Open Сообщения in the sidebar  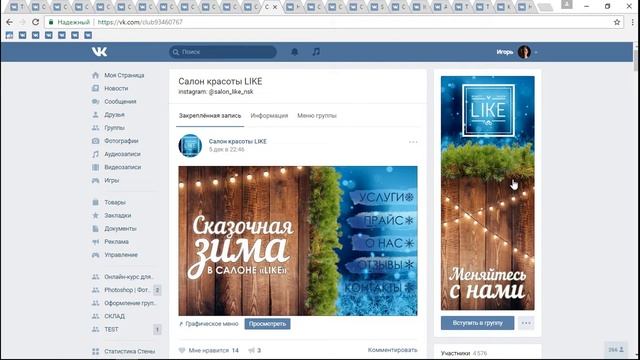pos(120,101)
